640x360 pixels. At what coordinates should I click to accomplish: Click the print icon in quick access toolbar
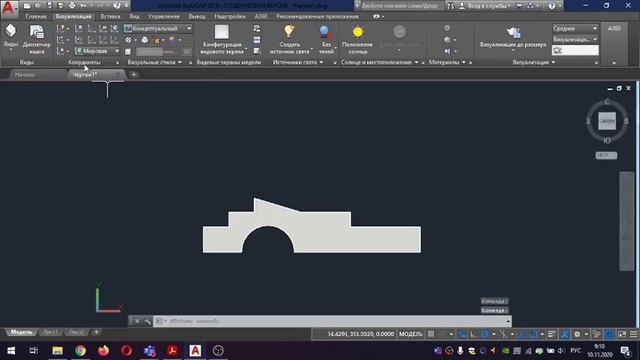coord(72,6)
